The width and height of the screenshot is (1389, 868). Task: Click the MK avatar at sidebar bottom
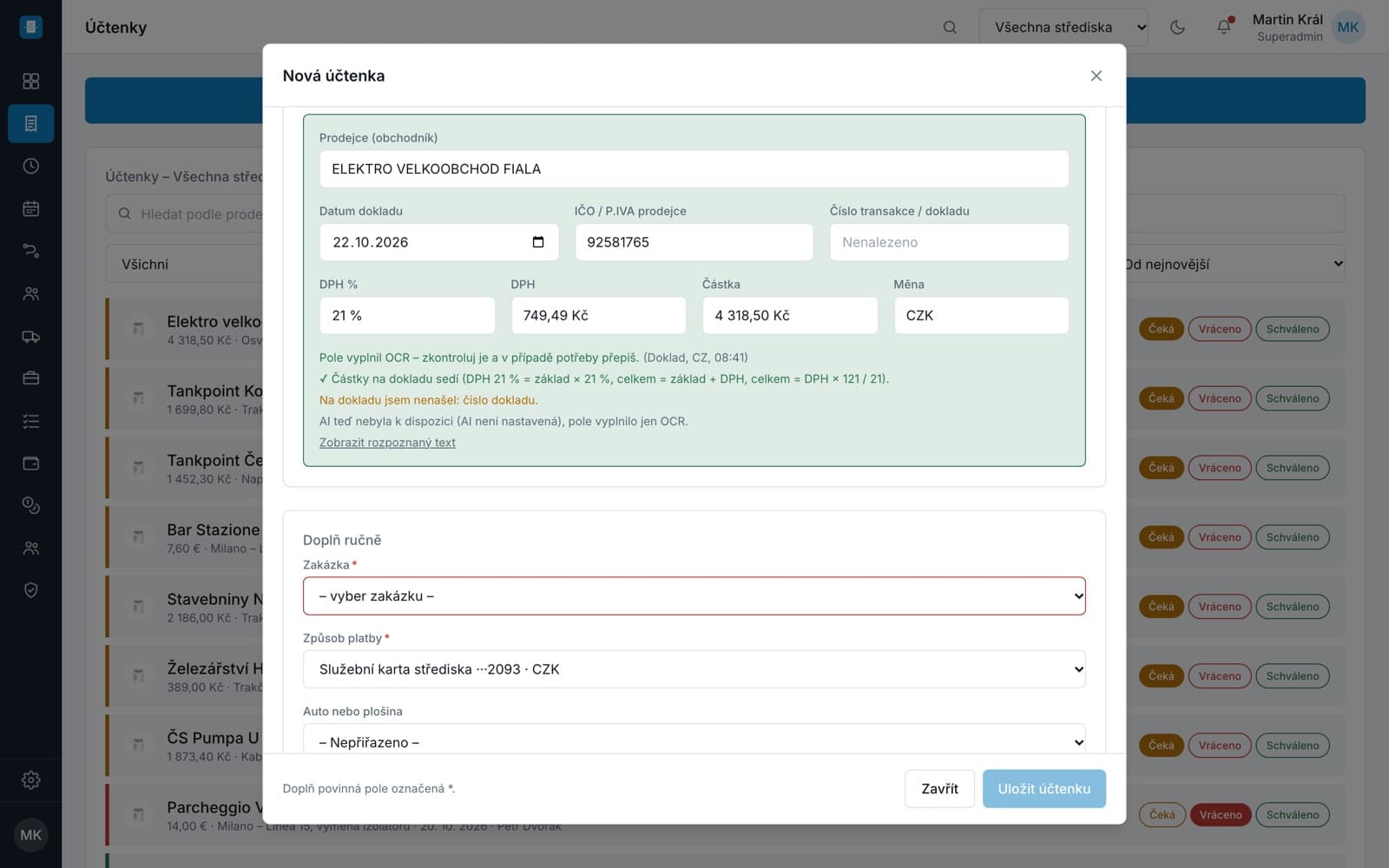coord(30,835)
